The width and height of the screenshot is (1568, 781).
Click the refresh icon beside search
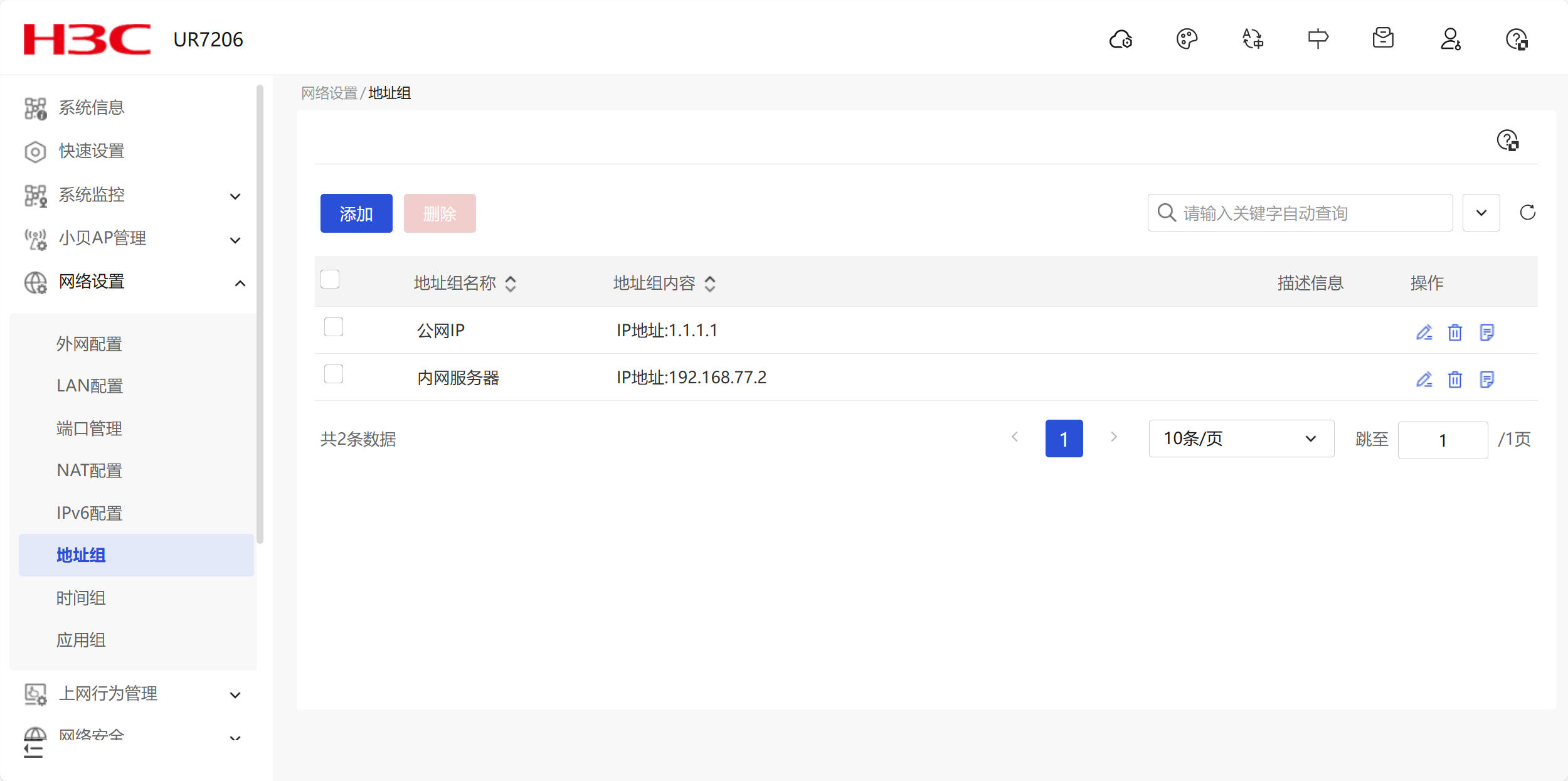(1527, 213)
